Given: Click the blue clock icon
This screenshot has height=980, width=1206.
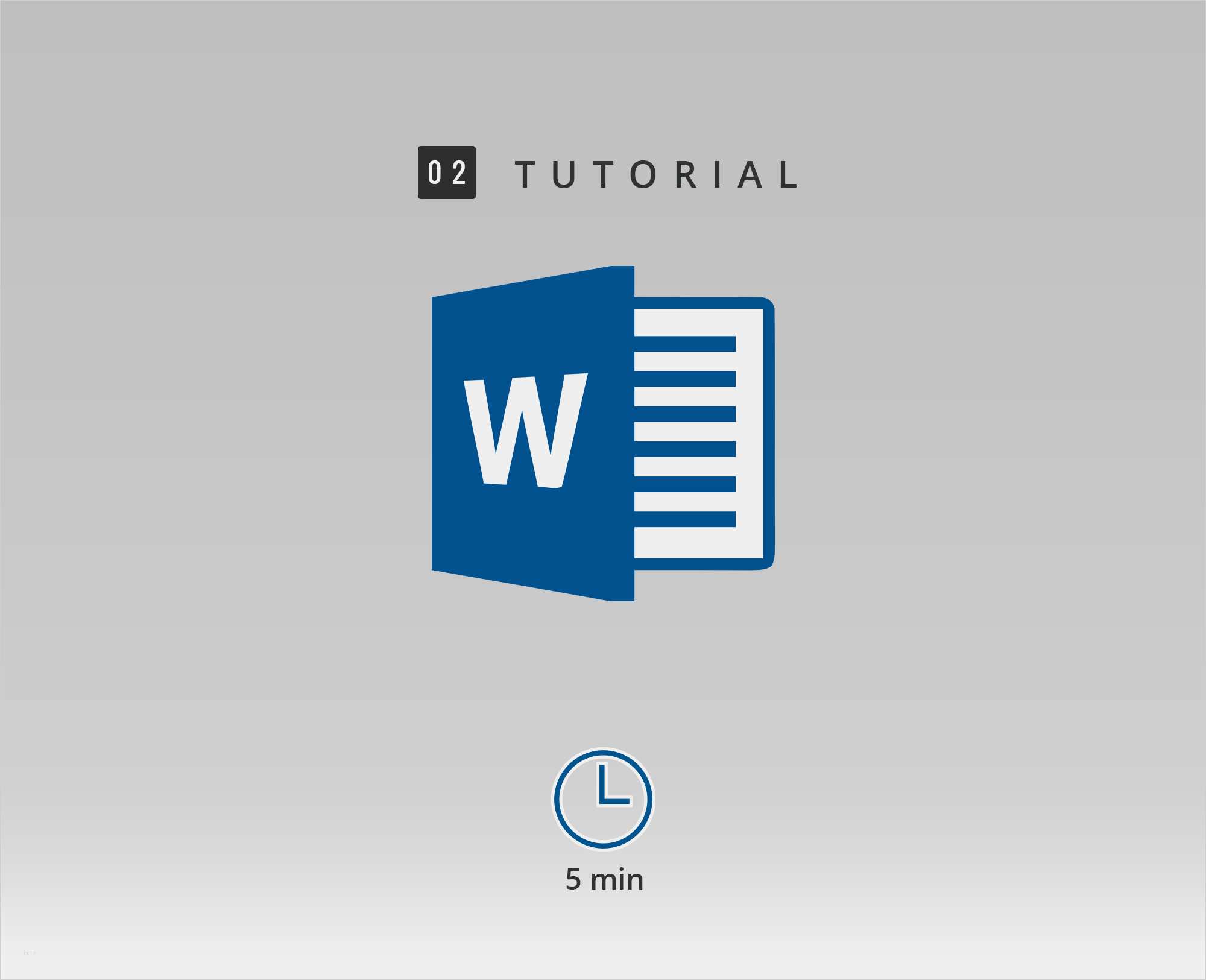Looking at the screenshot, I should point(603,799).
